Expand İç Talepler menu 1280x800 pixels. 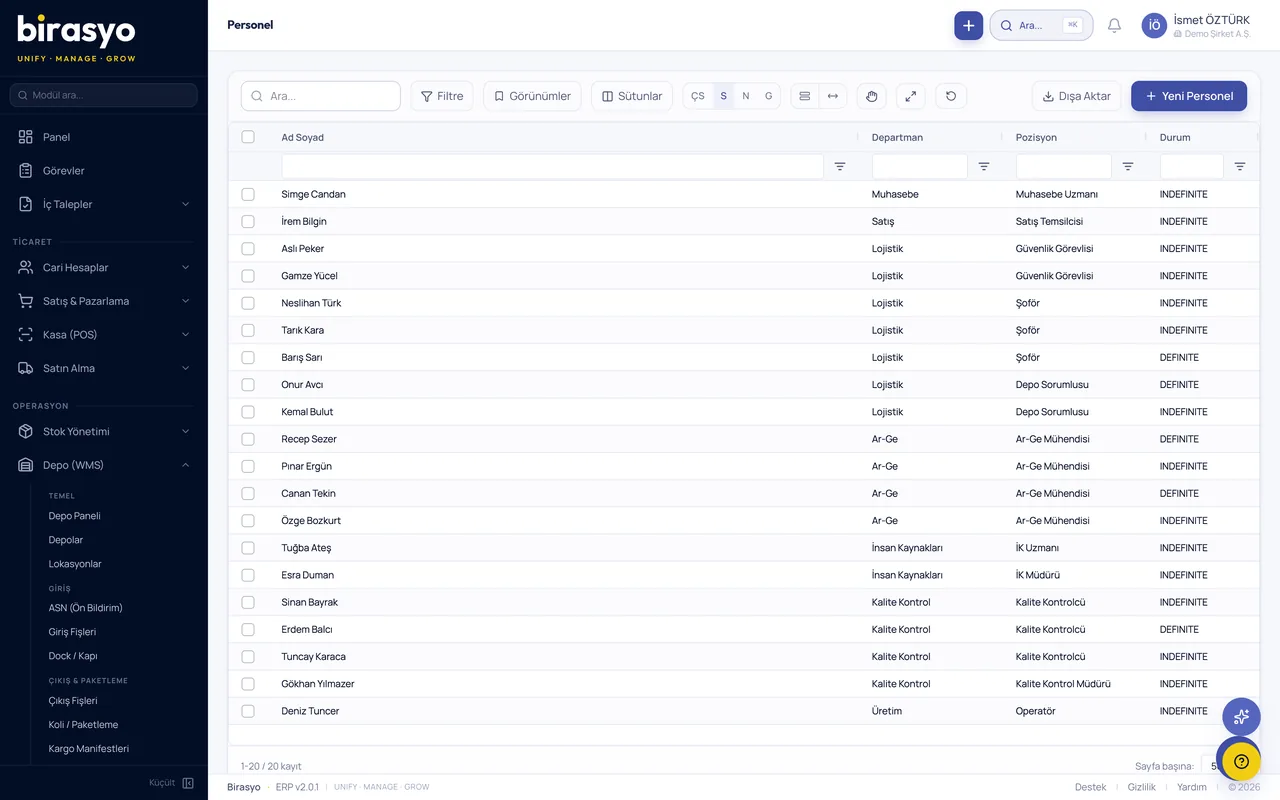[x=104, y=204]
